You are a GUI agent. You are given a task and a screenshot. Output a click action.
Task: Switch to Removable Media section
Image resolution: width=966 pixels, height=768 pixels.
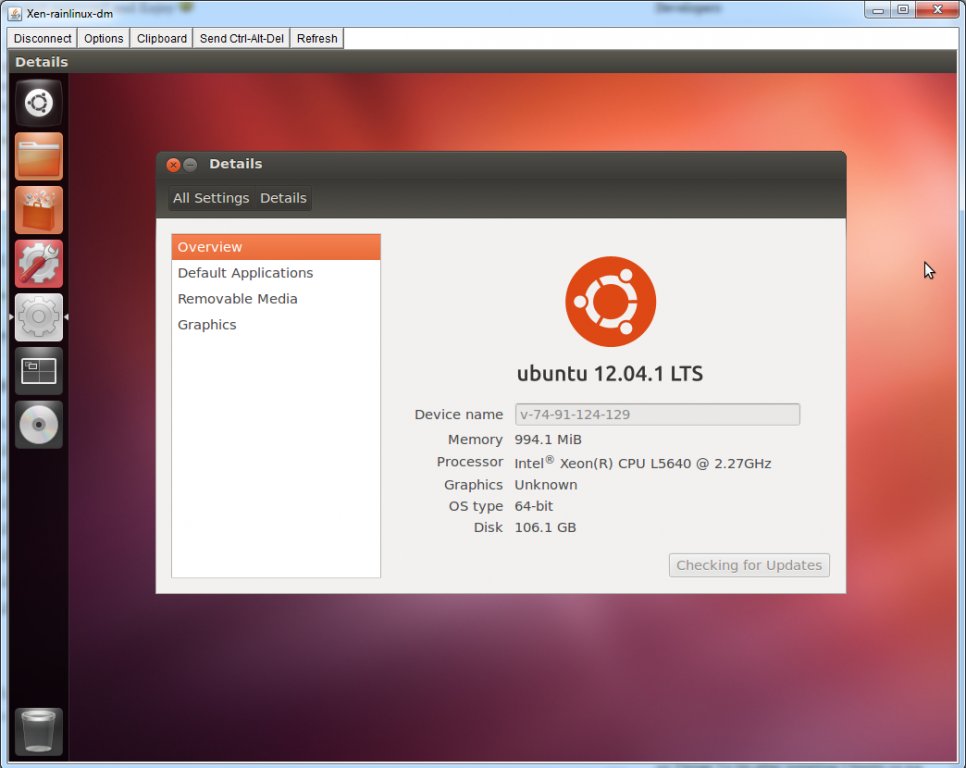pyautogui.click(x=276, y=299)
